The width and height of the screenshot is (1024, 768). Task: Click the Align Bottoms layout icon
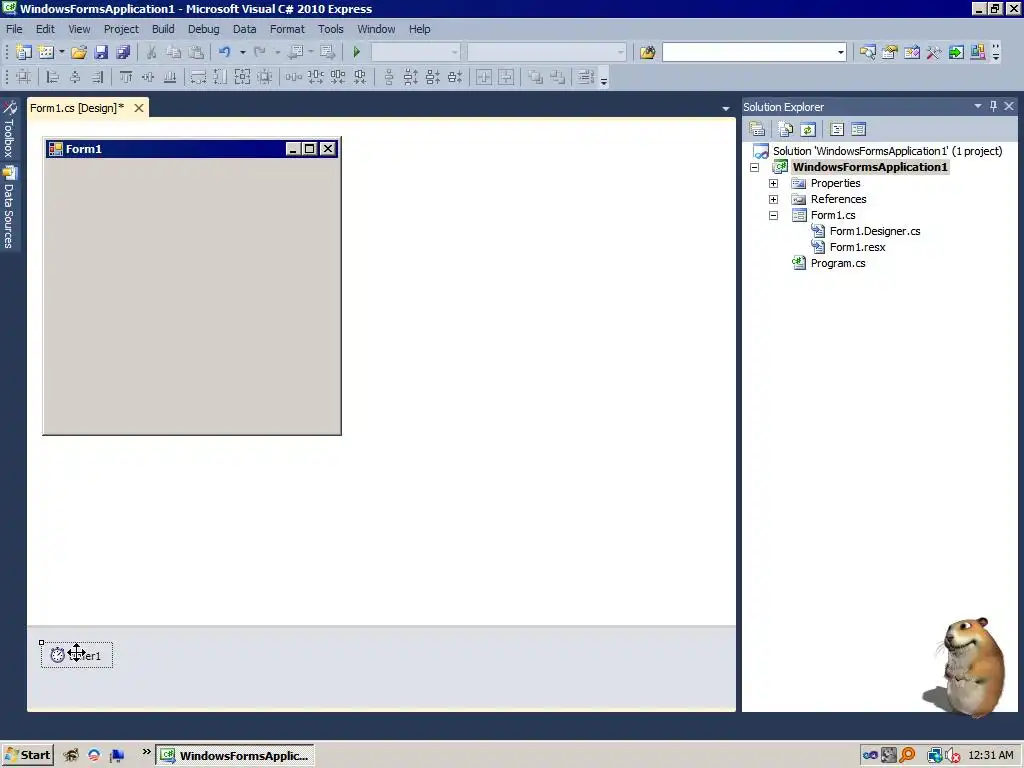170,77
